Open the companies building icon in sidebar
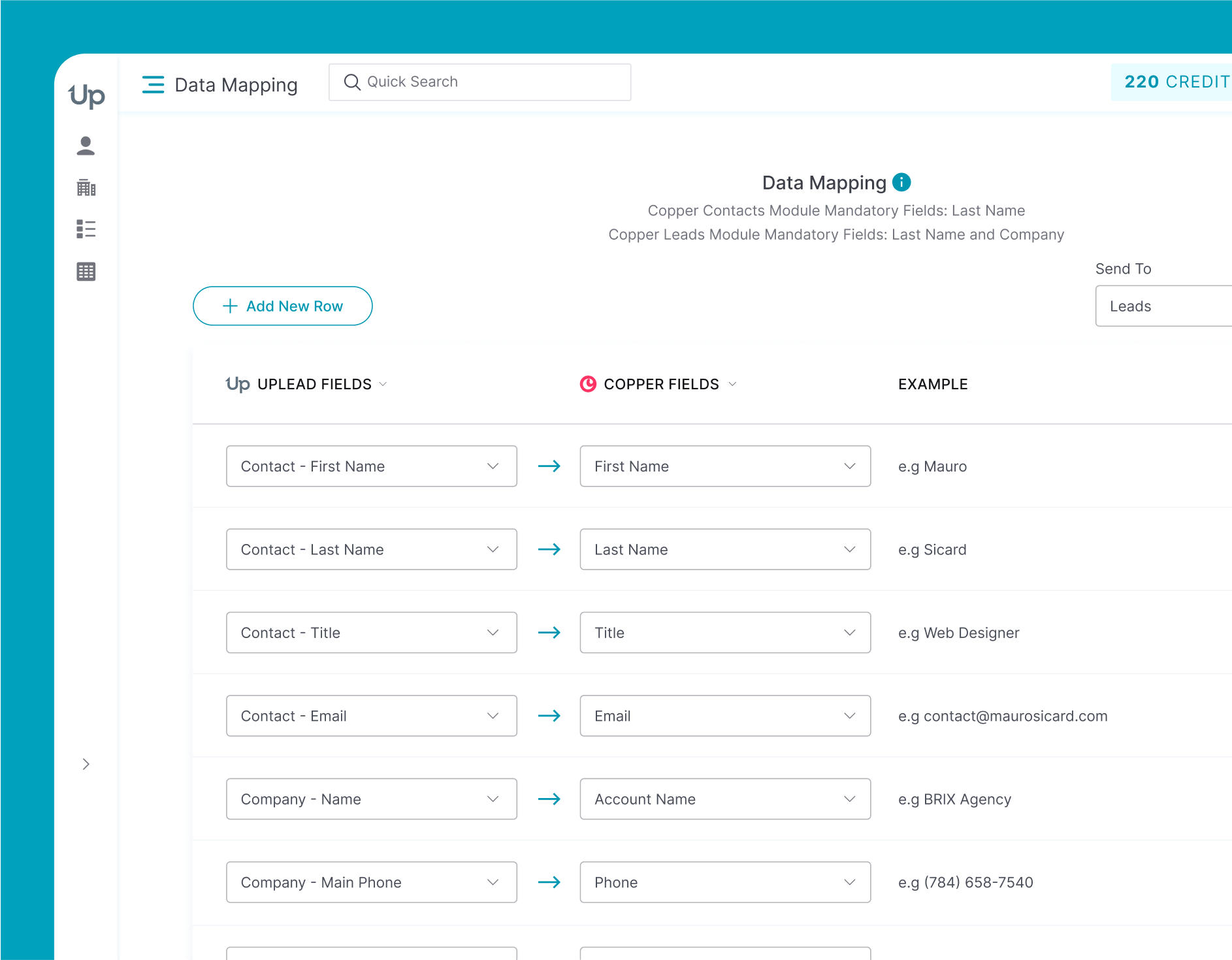1232x960 pixels. 86,188
